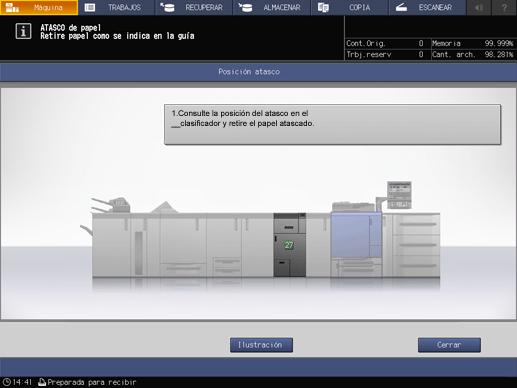Open help with the question mark icon
The image size is (517, 388).
[x=504, y=7]
